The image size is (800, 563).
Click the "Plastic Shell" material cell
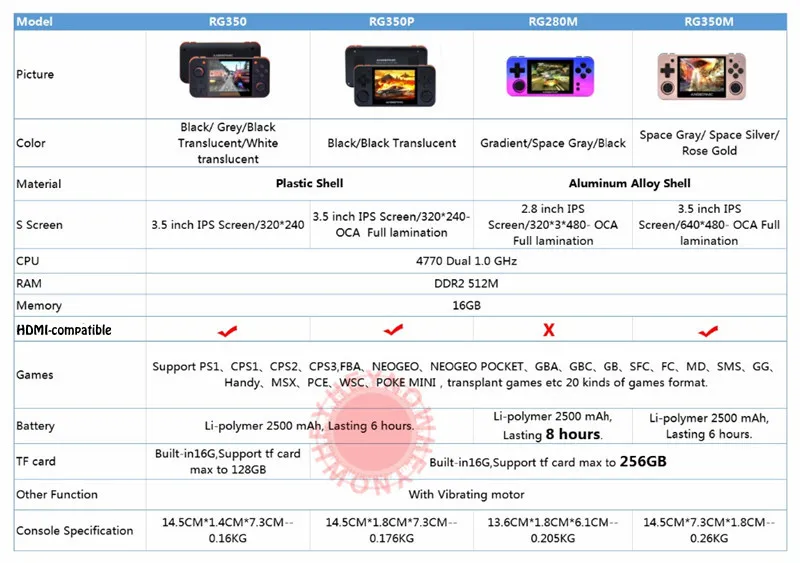coord(309,183)
